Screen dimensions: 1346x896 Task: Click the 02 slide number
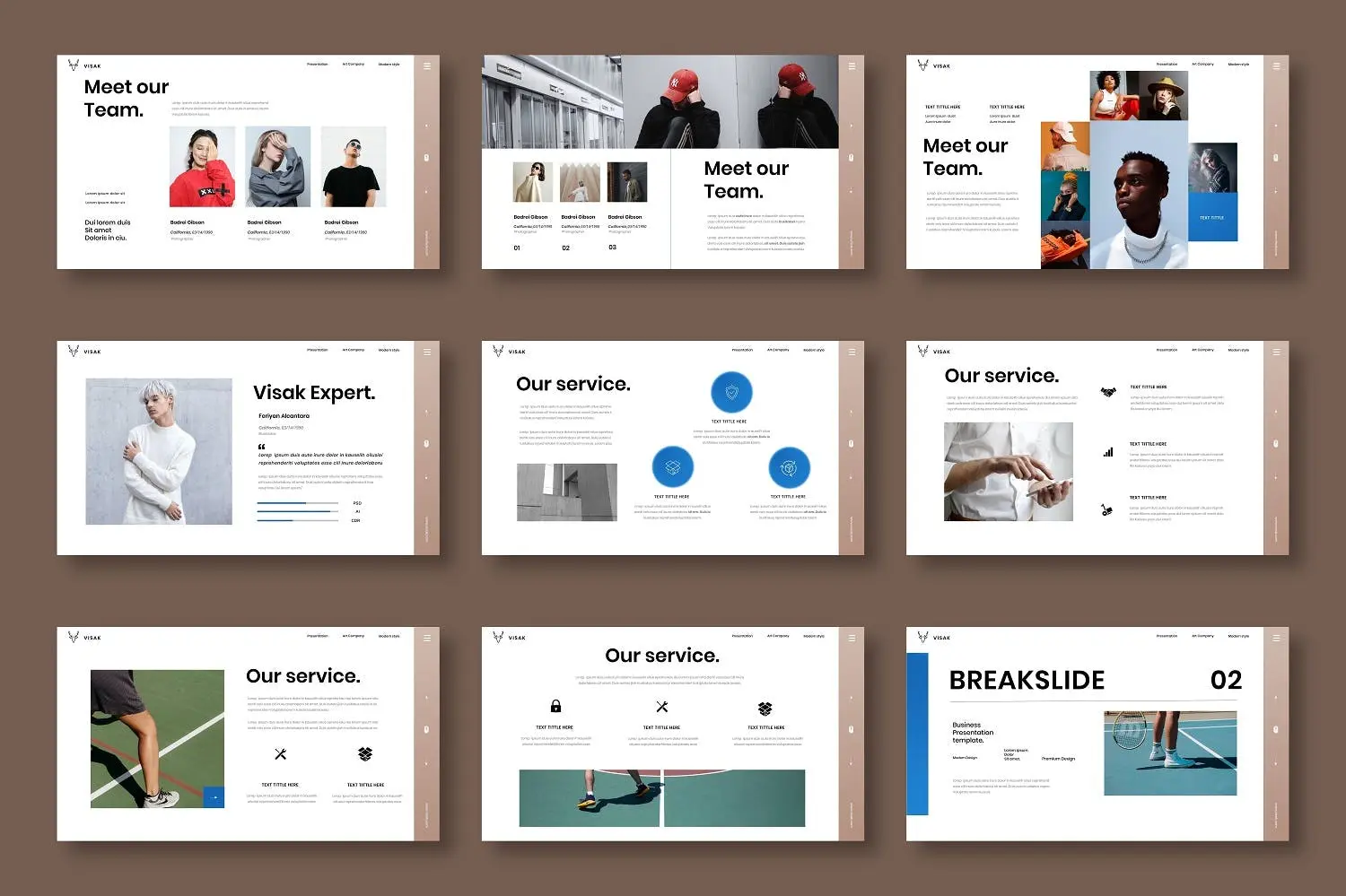click(x=1226, y=681)
